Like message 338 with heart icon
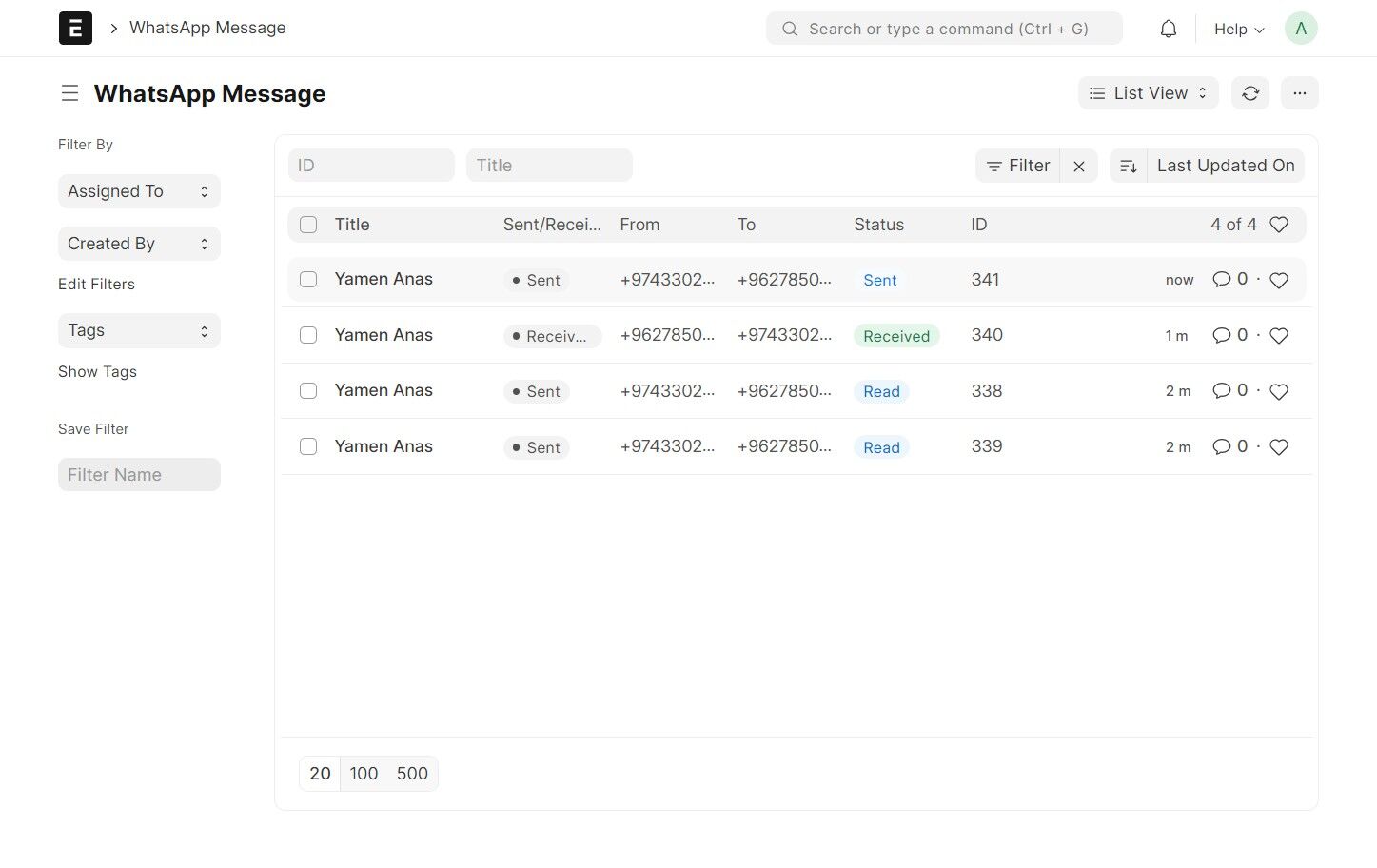The width and height of the screenshot is (1377, 868). [x=1279, y=391]
